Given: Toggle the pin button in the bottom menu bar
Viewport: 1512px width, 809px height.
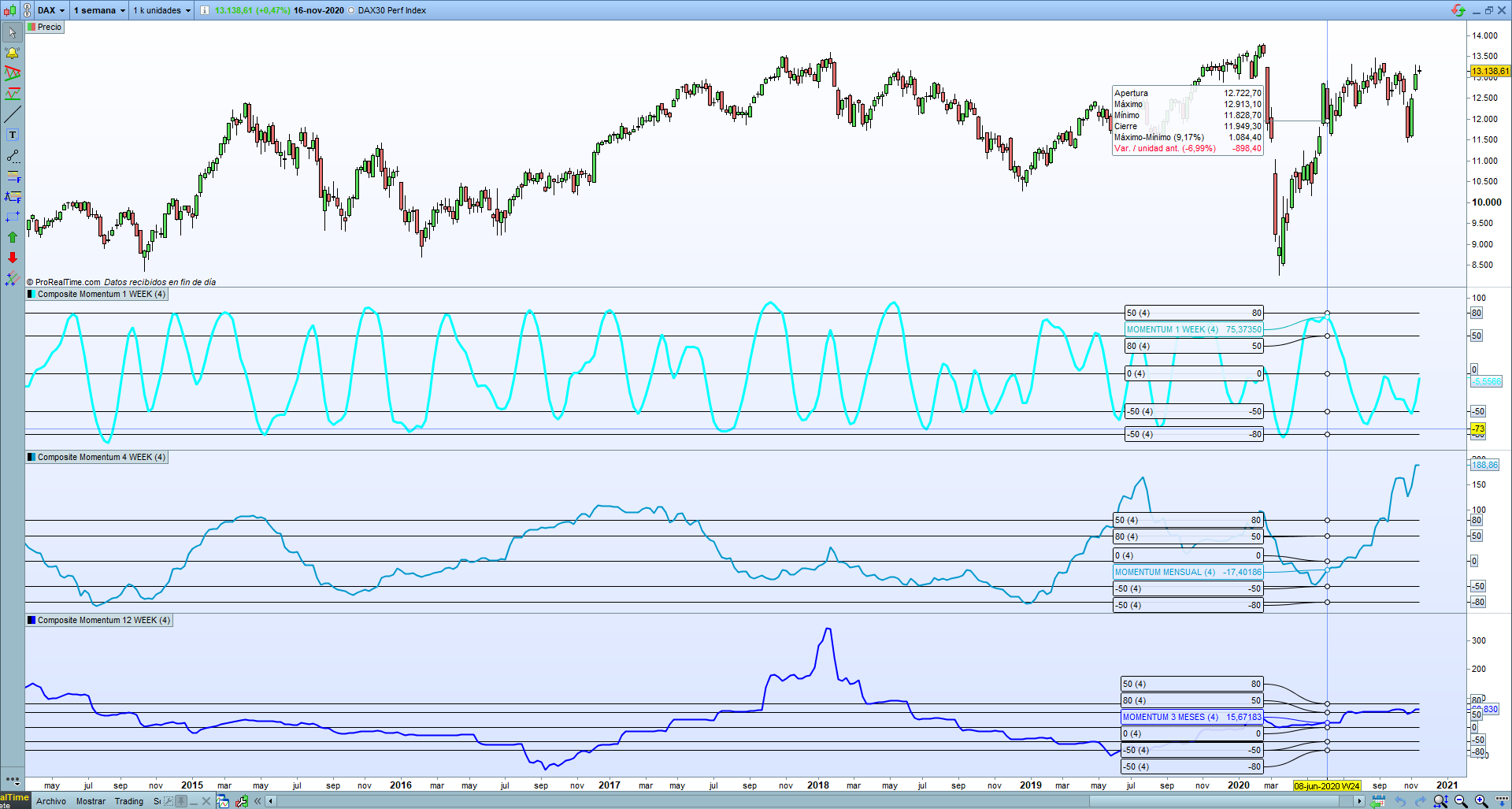Looking at the screenshot, I should (181, 801).
